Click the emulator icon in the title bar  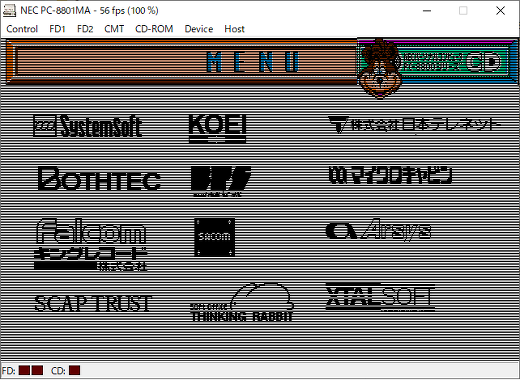pos(9,11)
